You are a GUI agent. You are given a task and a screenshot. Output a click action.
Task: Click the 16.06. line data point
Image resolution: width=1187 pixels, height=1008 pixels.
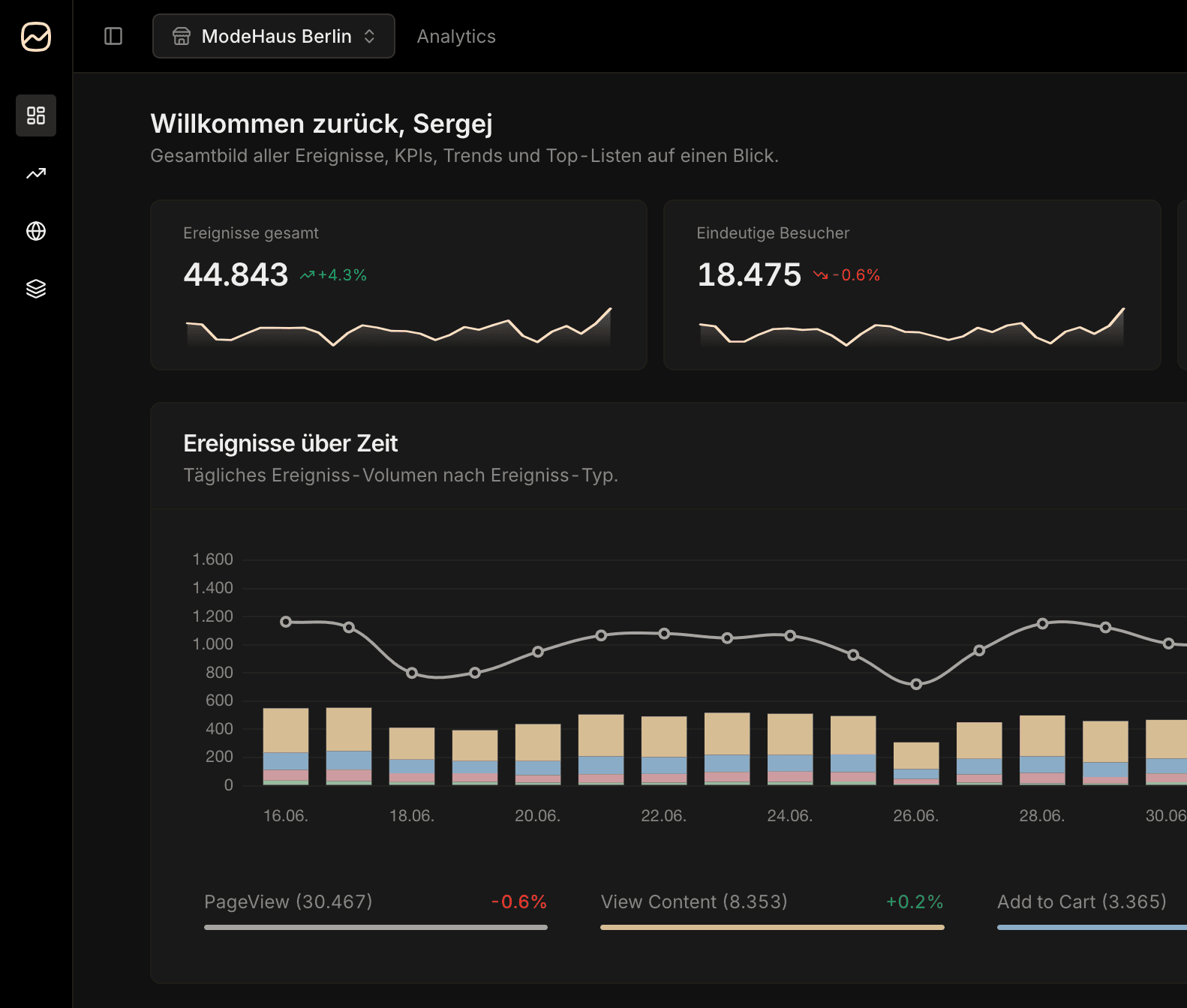click(286, 622)
